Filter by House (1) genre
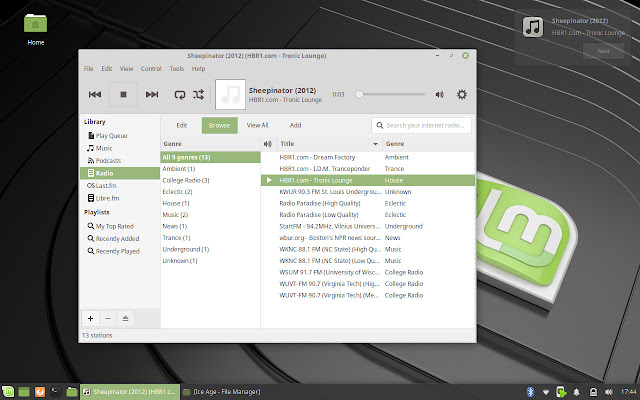The image size is (640, 400). pyautogui.click(x=210, y=203)
